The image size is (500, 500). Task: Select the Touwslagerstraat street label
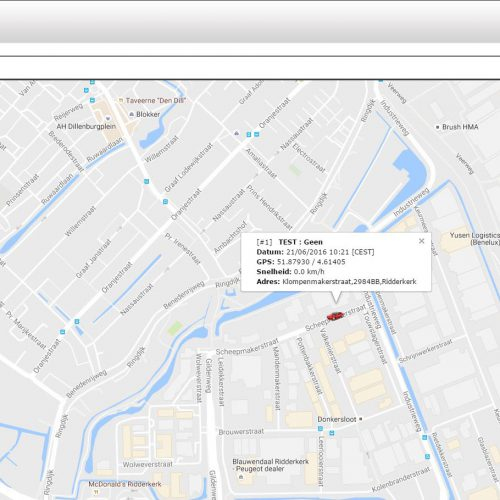375,337
